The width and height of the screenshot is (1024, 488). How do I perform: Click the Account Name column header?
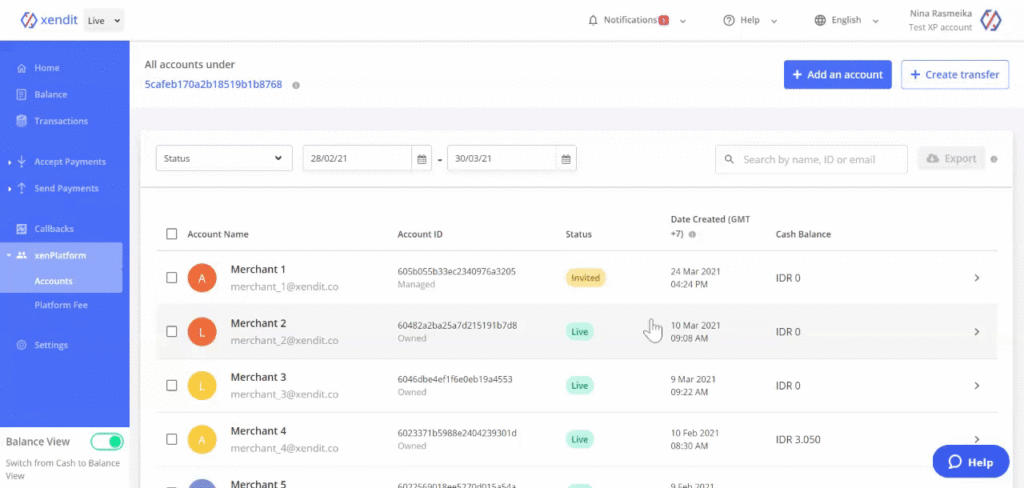coord(217,234)
